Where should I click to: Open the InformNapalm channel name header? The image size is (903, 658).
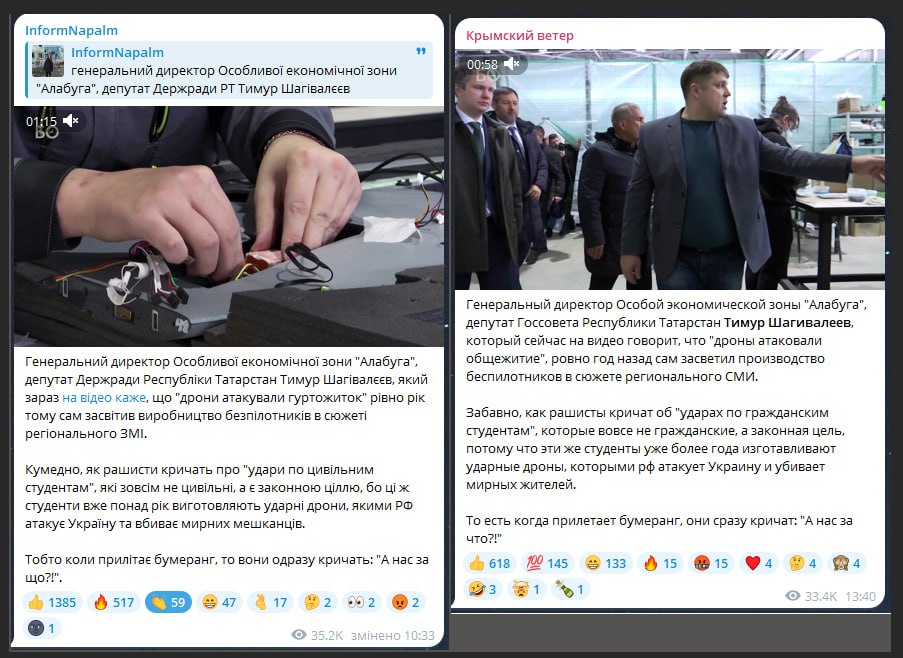click(x=71, y=30)
